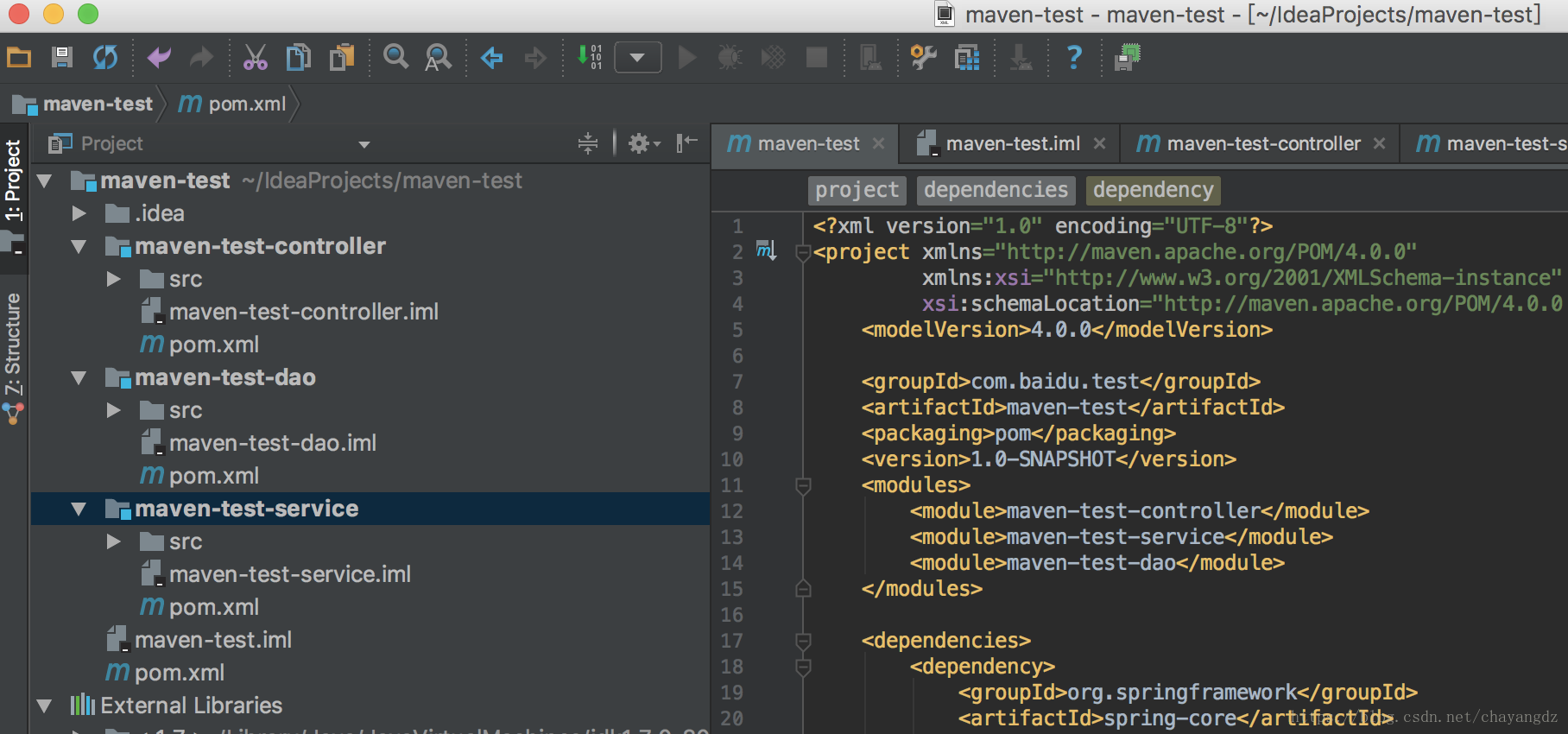
Task: Click Maven gutter icon on line 2
Action: [x=766, y=251]
